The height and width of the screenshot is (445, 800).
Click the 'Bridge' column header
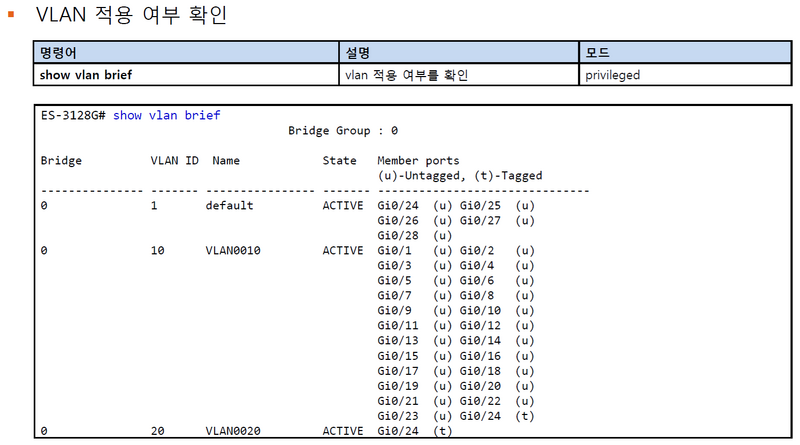point(61,161)
